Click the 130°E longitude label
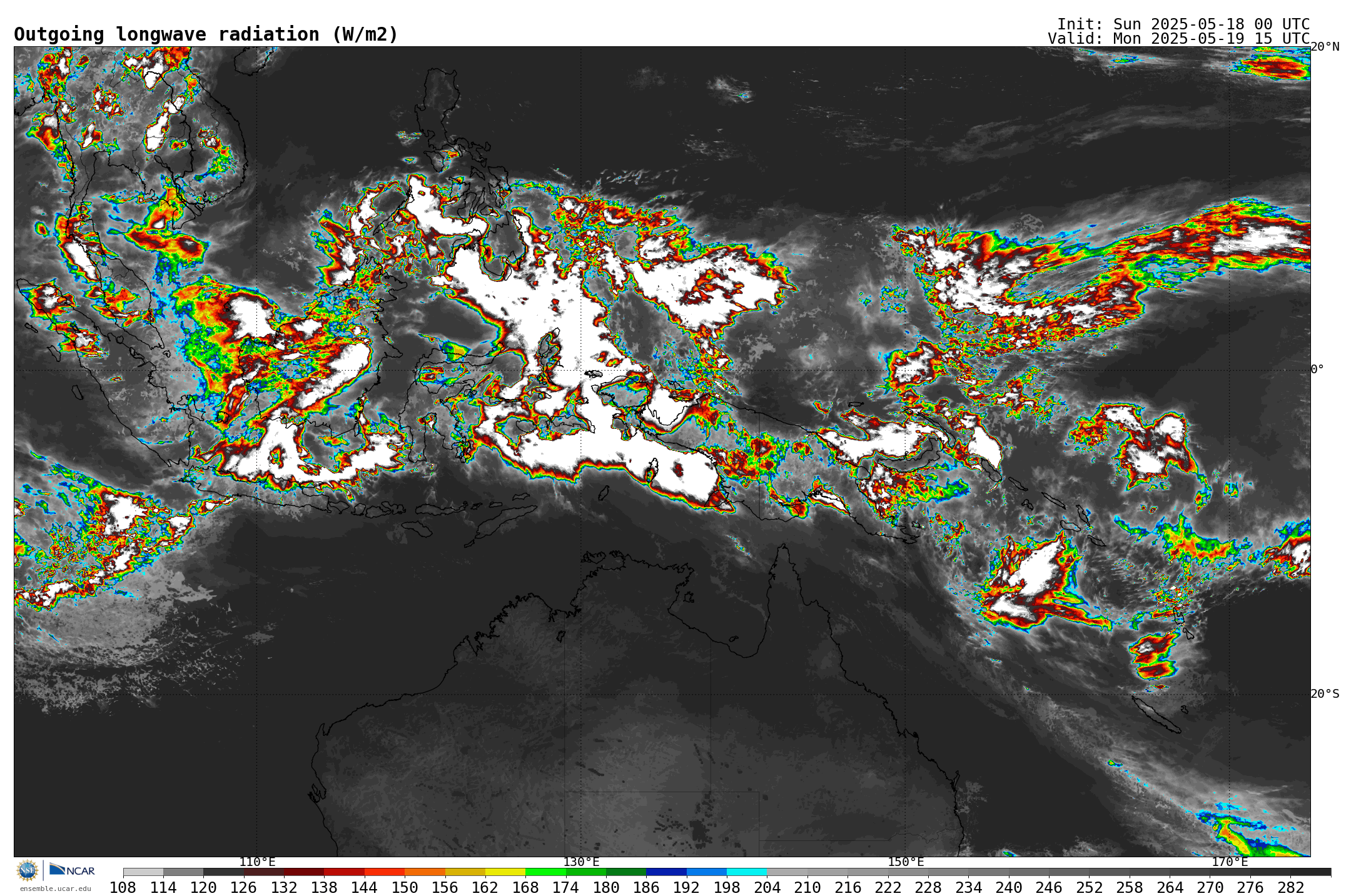This screenshot has width=1351, height=896. pyautogui.click(x=581, y=862)
